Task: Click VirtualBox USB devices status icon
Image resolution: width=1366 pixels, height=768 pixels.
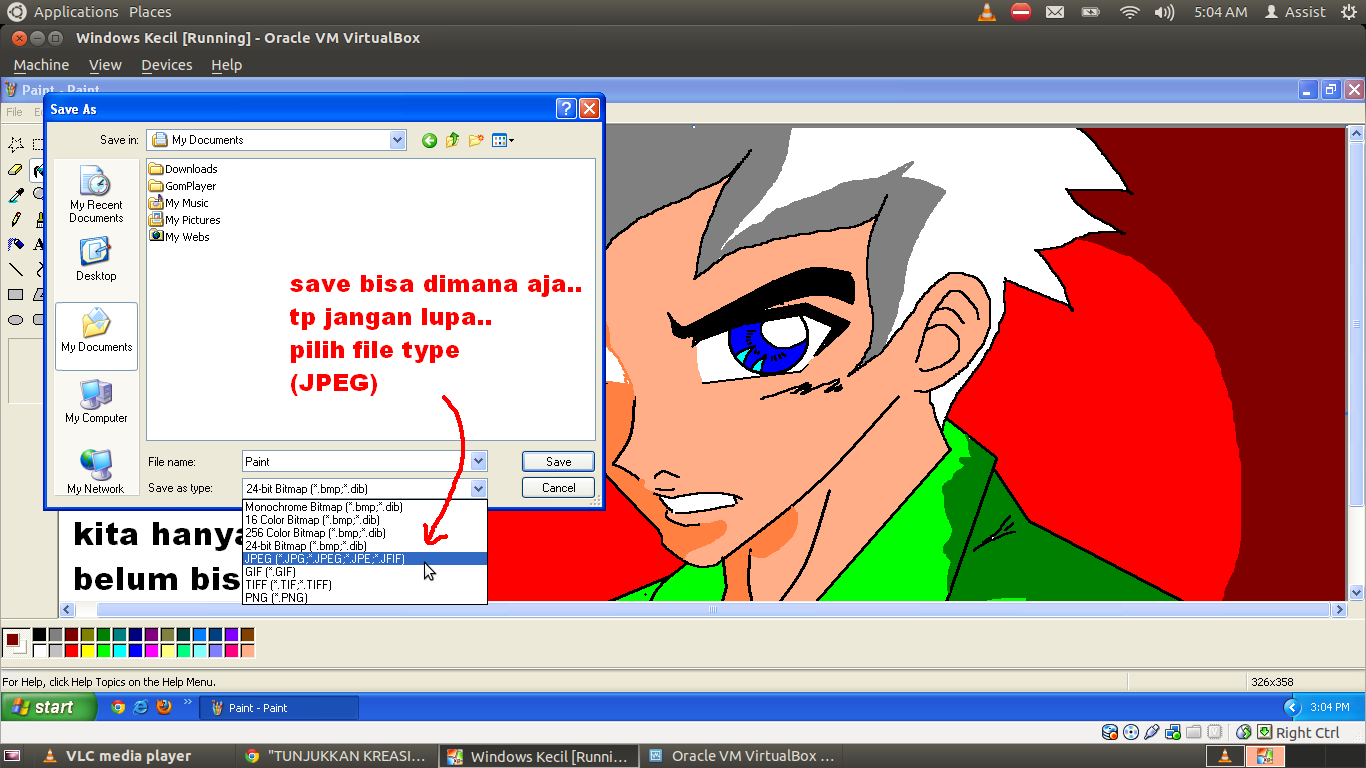Action: (x=1152, y=732)
